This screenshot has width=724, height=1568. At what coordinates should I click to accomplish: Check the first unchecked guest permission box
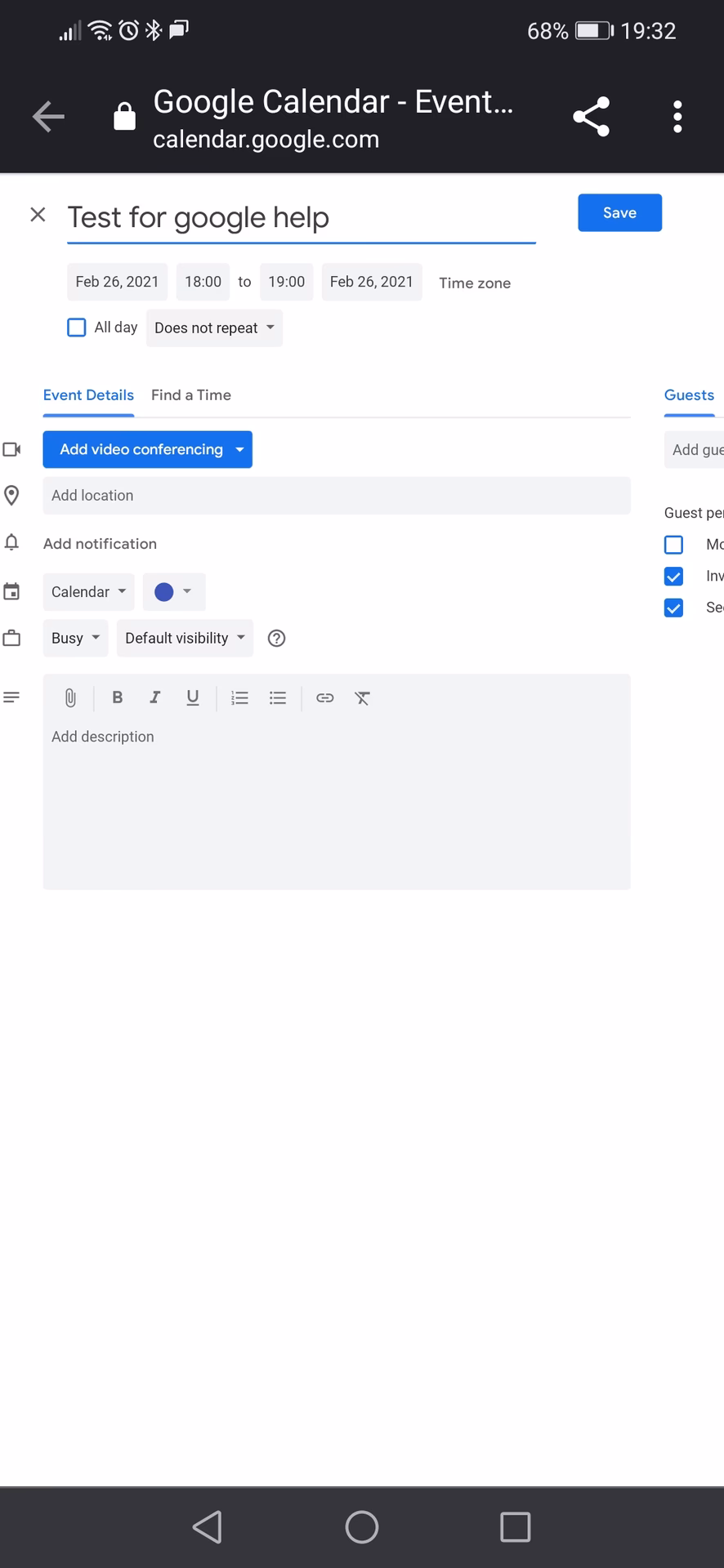click(673, 545)
